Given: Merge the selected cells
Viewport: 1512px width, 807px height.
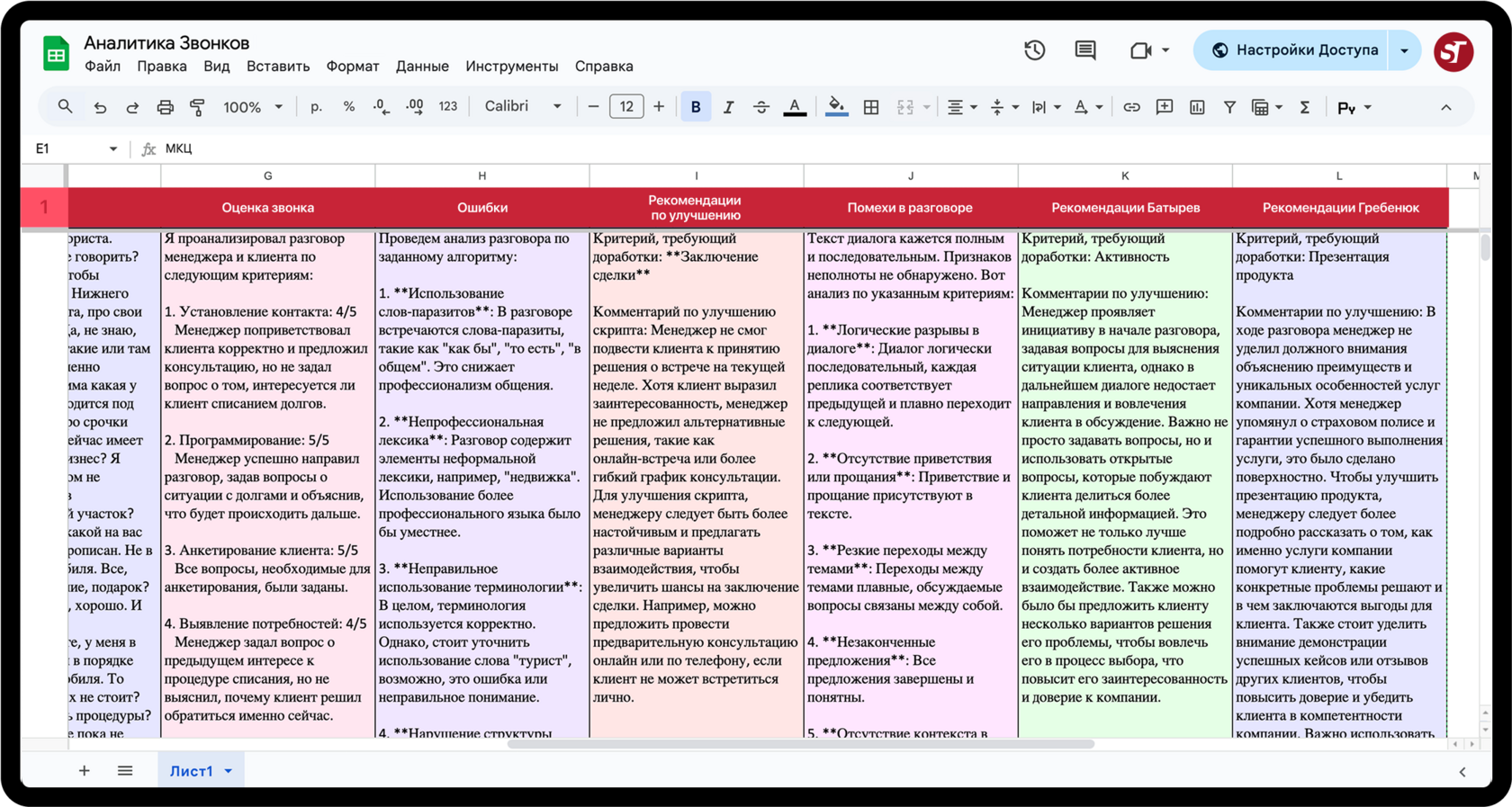Looking at the screenshot, I should [905, 107].
